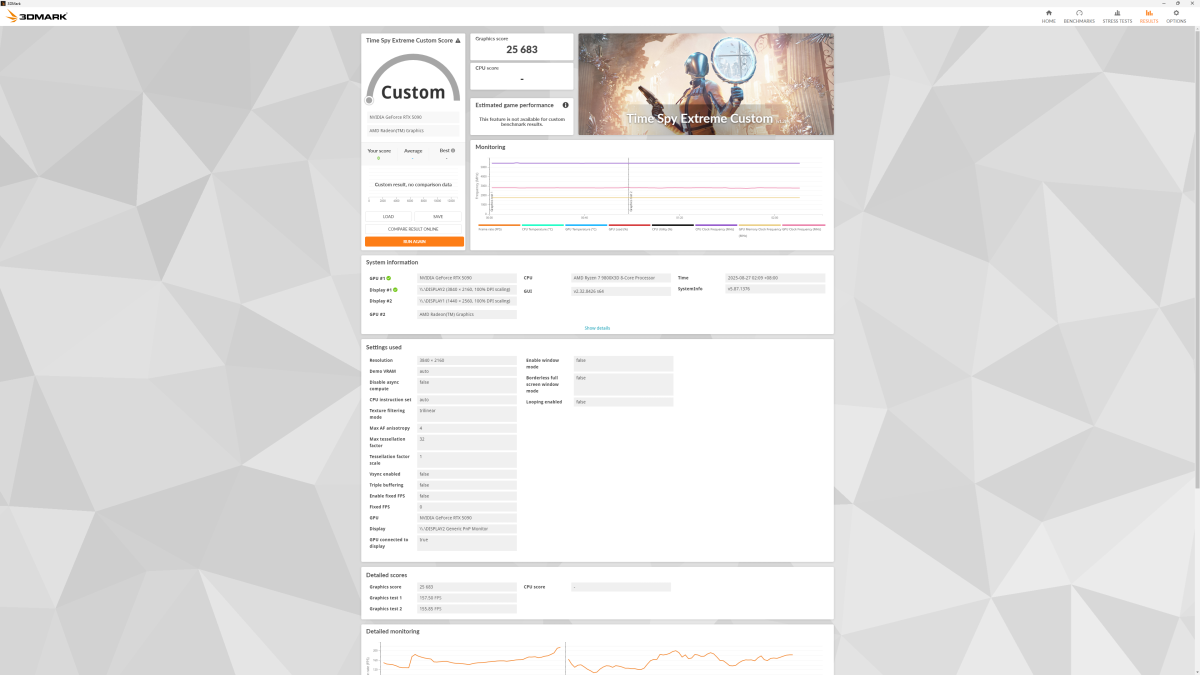Click the LOAD button
Image resolution: width=1200 pixels, height=675 pixels.
point(388,216)
